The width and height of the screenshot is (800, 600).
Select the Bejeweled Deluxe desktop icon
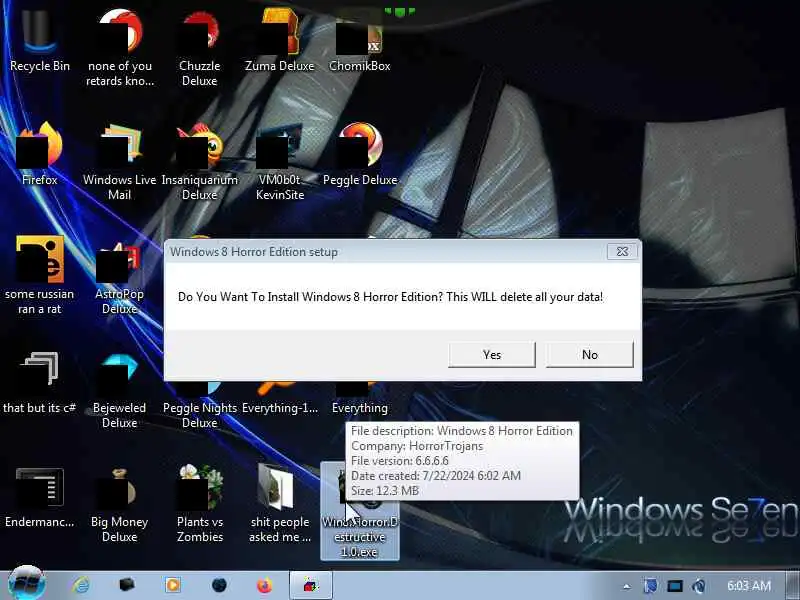pos(120,390)
